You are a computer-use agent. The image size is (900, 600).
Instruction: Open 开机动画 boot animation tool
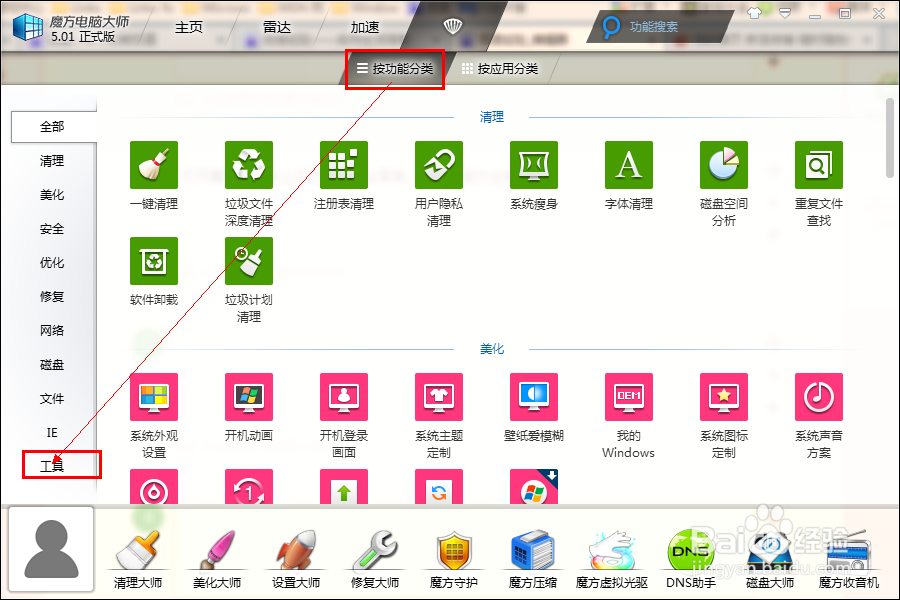(x=249, y=397)
